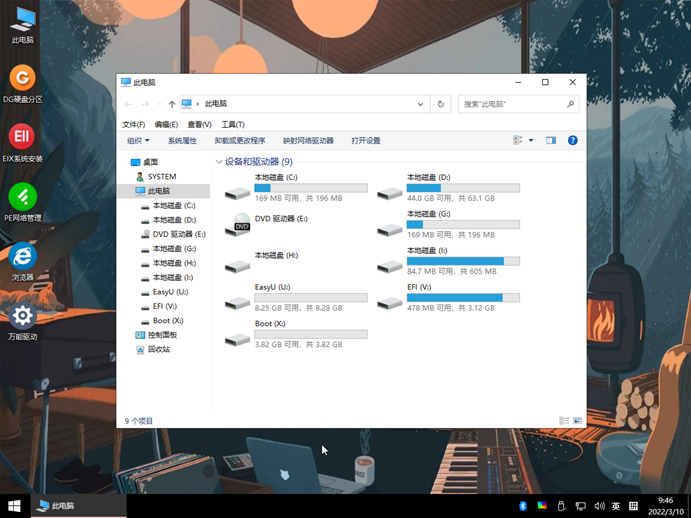Toggle the 英 input language indicator
The width and height of the screenshot is (691, 518).
click(x=616, y=506)
